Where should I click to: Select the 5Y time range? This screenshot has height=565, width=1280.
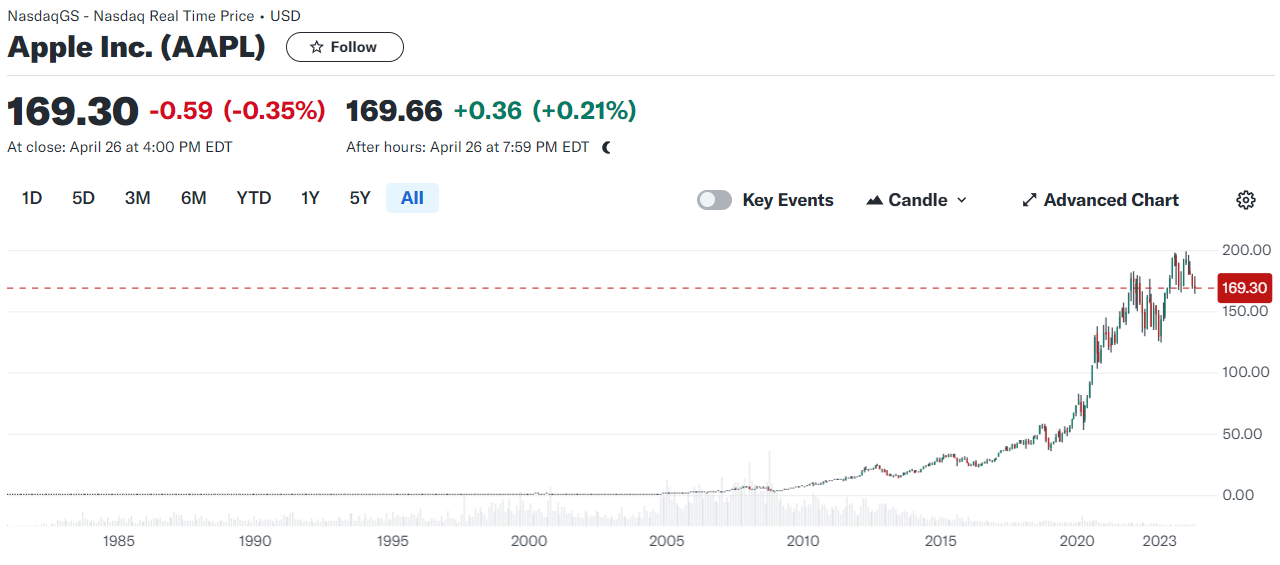click(360, 198)
